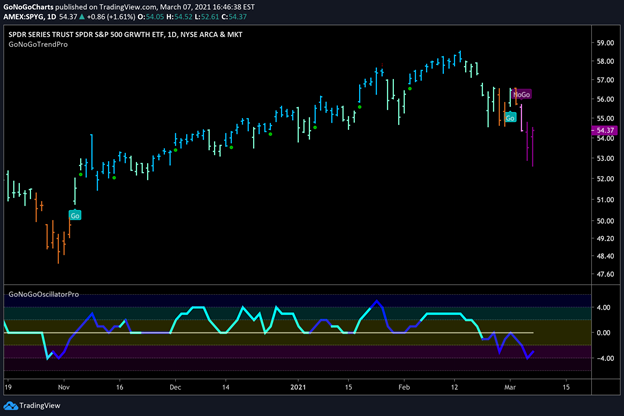Click the 47.60 price axis label
624x416 pixels.
pyautogui.click(x=605, y=274)
